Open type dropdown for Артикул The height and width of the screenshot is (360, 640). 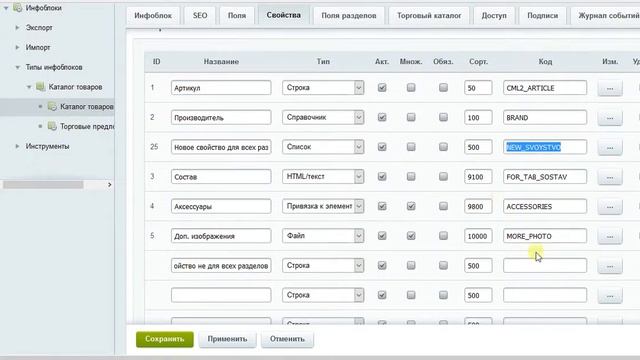pos(323,88)
